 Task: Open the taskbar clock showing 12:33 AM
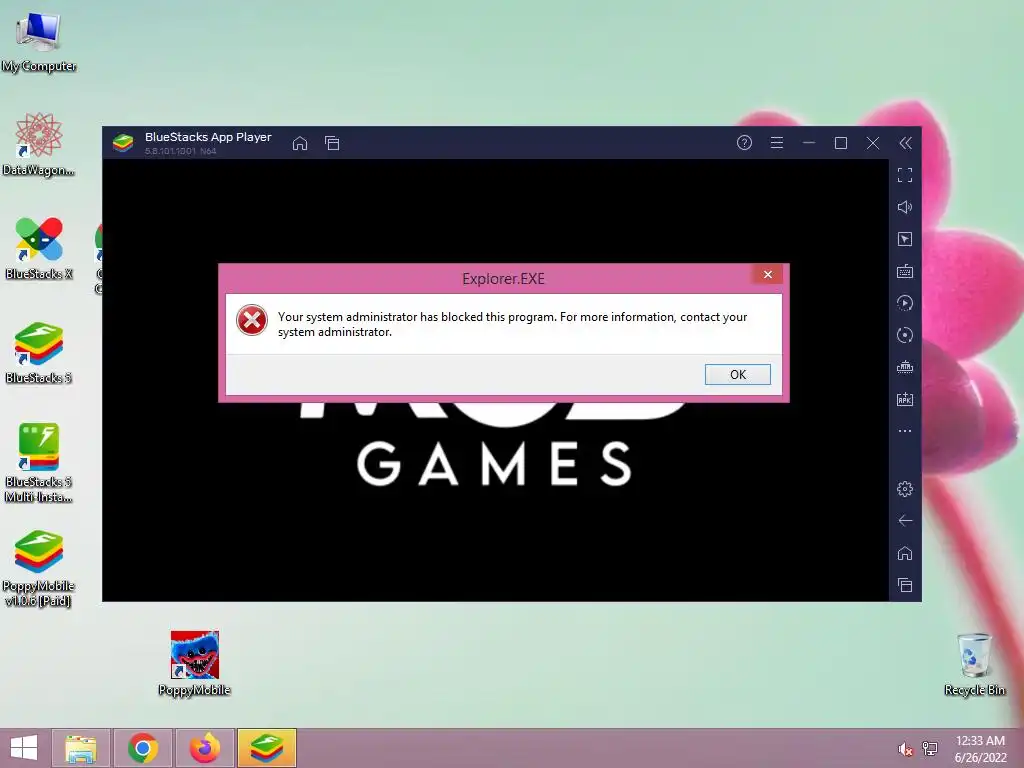click(x=980, y=749)
